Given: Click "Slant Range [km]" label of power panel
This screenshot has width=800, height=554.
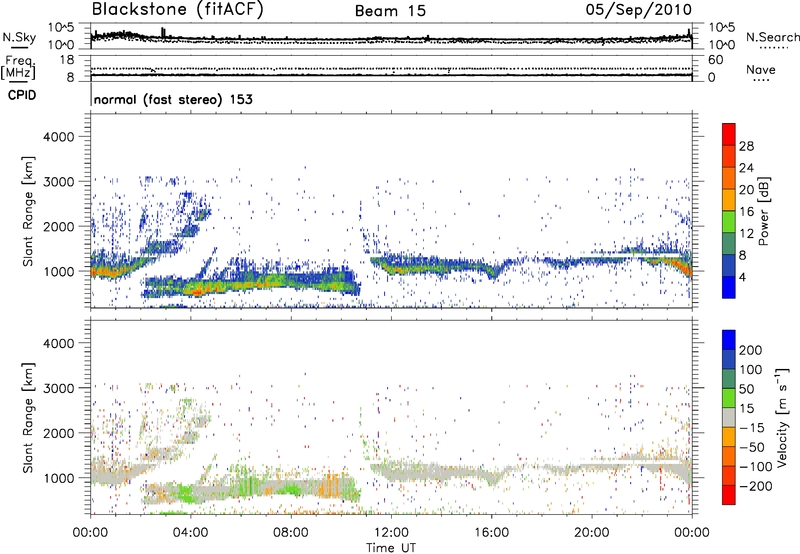Looking at the screenshot, I should tap(28, 211).
